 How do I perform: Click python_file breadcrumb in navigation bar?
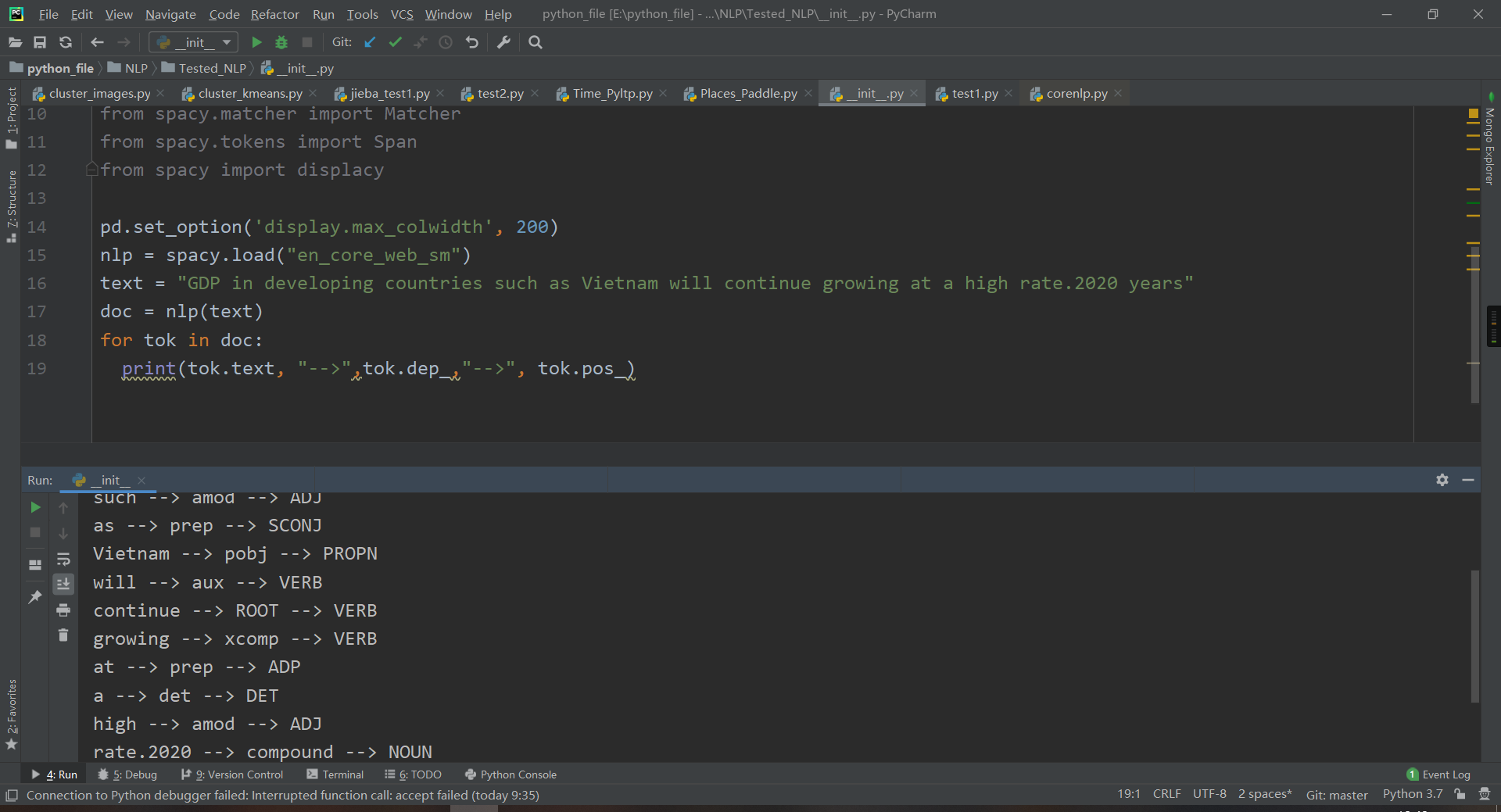click(x=52, y=68)
